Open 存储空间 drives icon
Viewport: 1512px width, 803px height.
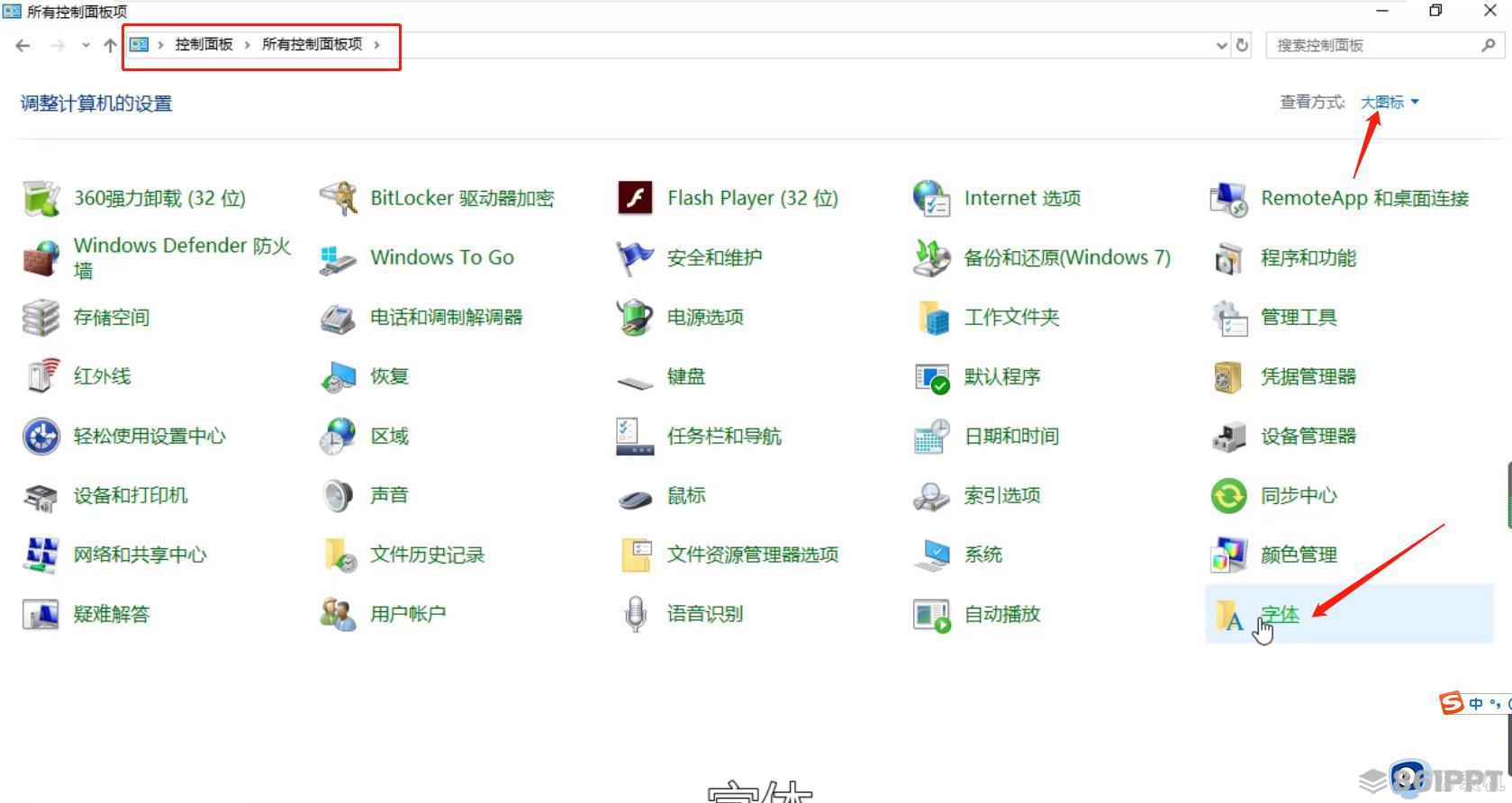coord(41,317)
